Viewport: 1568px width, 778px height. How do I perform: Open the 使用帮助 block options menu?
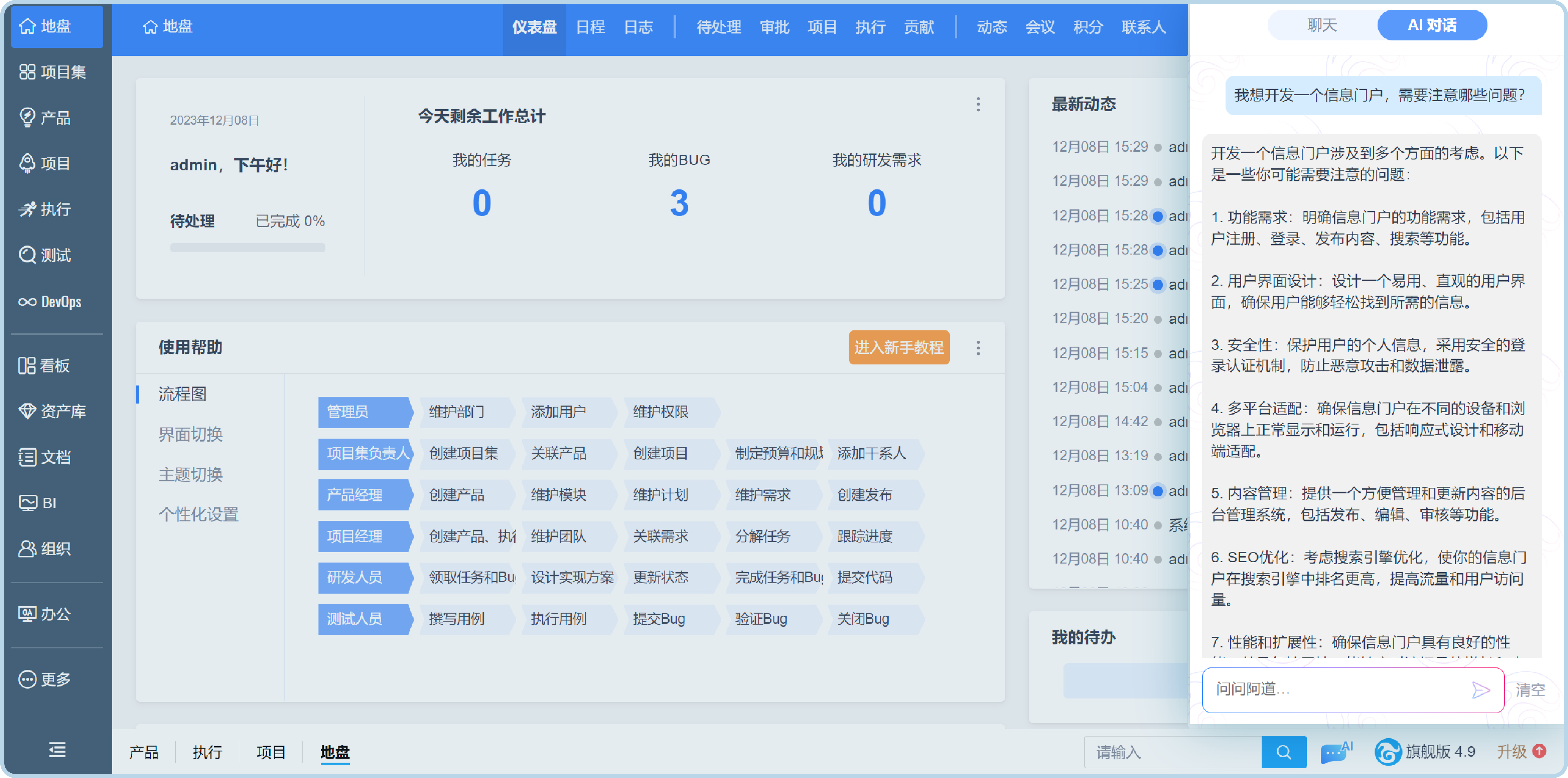point(978,348)
